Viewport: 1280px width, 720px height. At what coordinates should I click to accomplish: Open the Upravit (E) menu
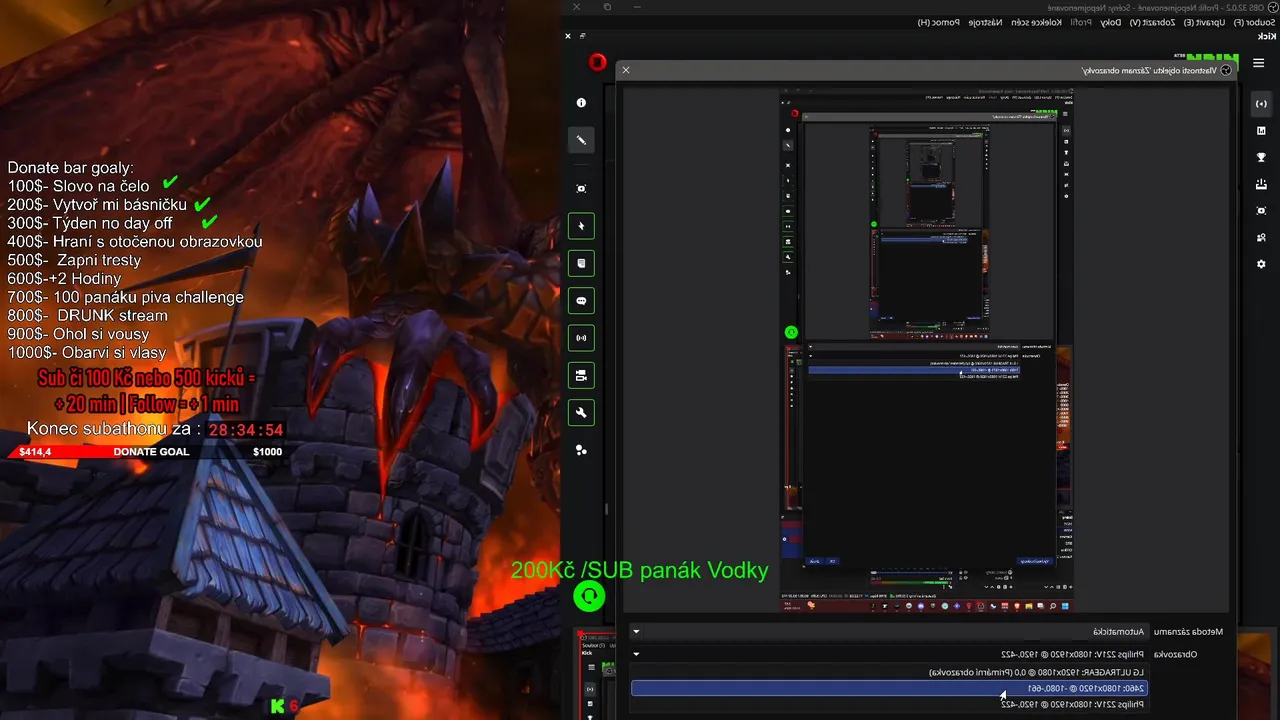point(1205,22)
